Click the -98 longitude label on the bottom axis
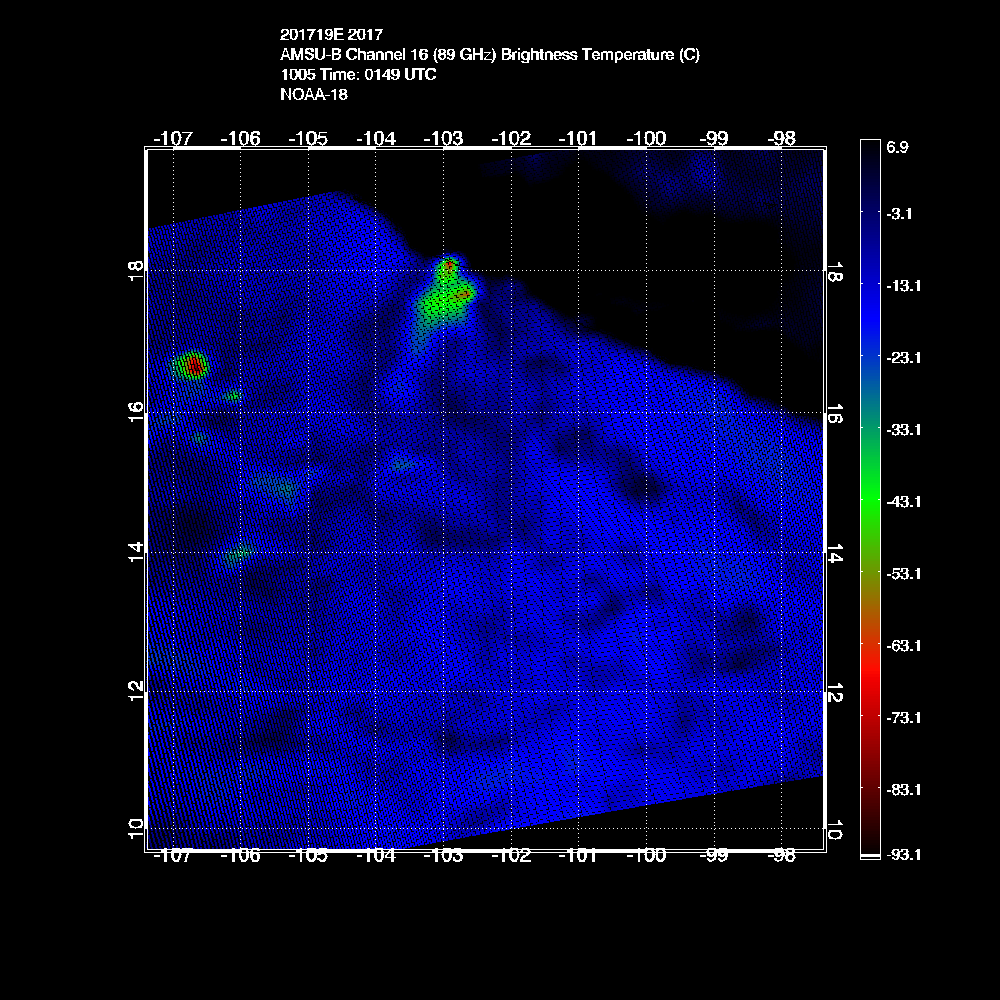Viewport: 1000px width, 1000px height. pyautogui.click(x=782, y=856)
